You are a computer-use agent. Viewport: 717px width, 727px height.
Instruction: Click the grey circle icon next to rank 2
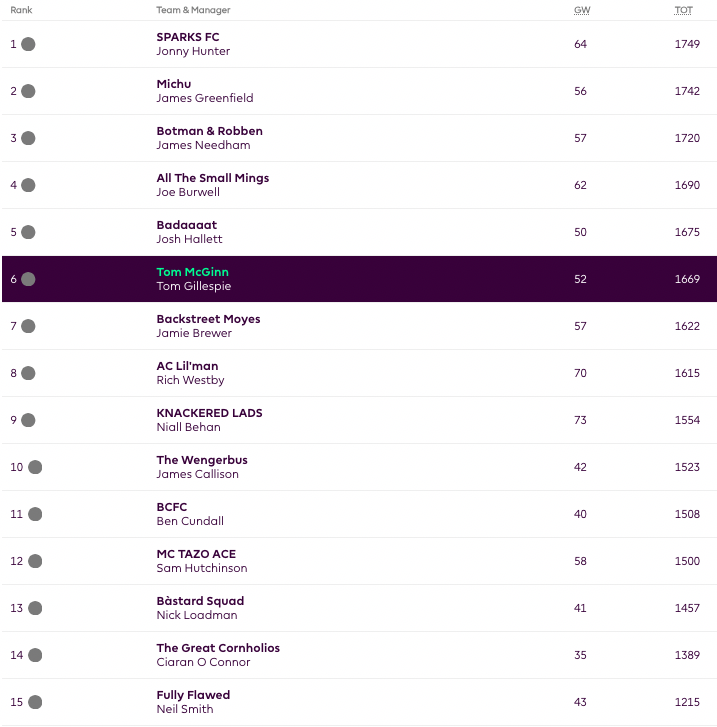(28, 91)
